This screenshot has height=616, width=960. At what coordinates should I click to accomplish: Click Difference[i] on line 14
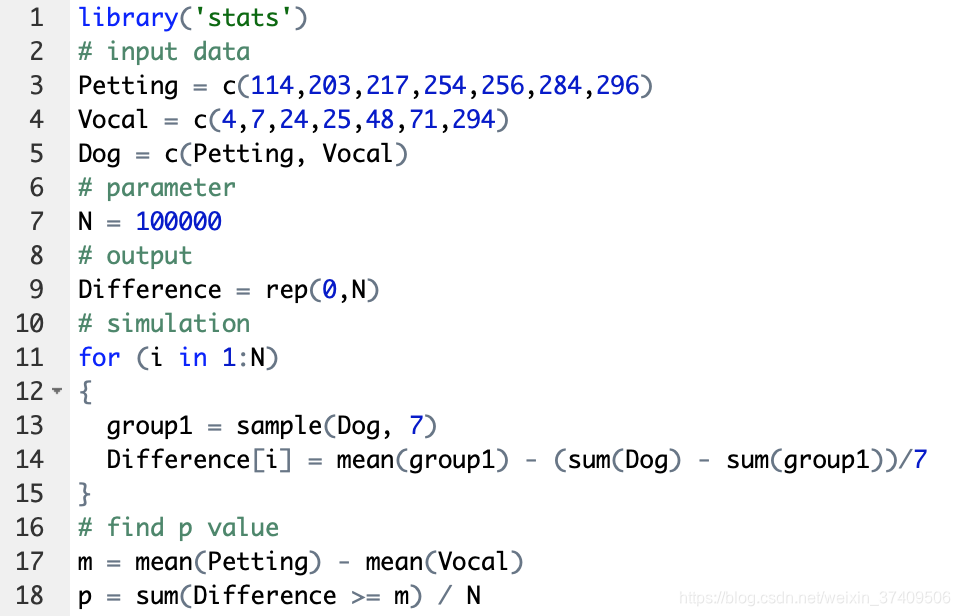[x=200, y=460]
